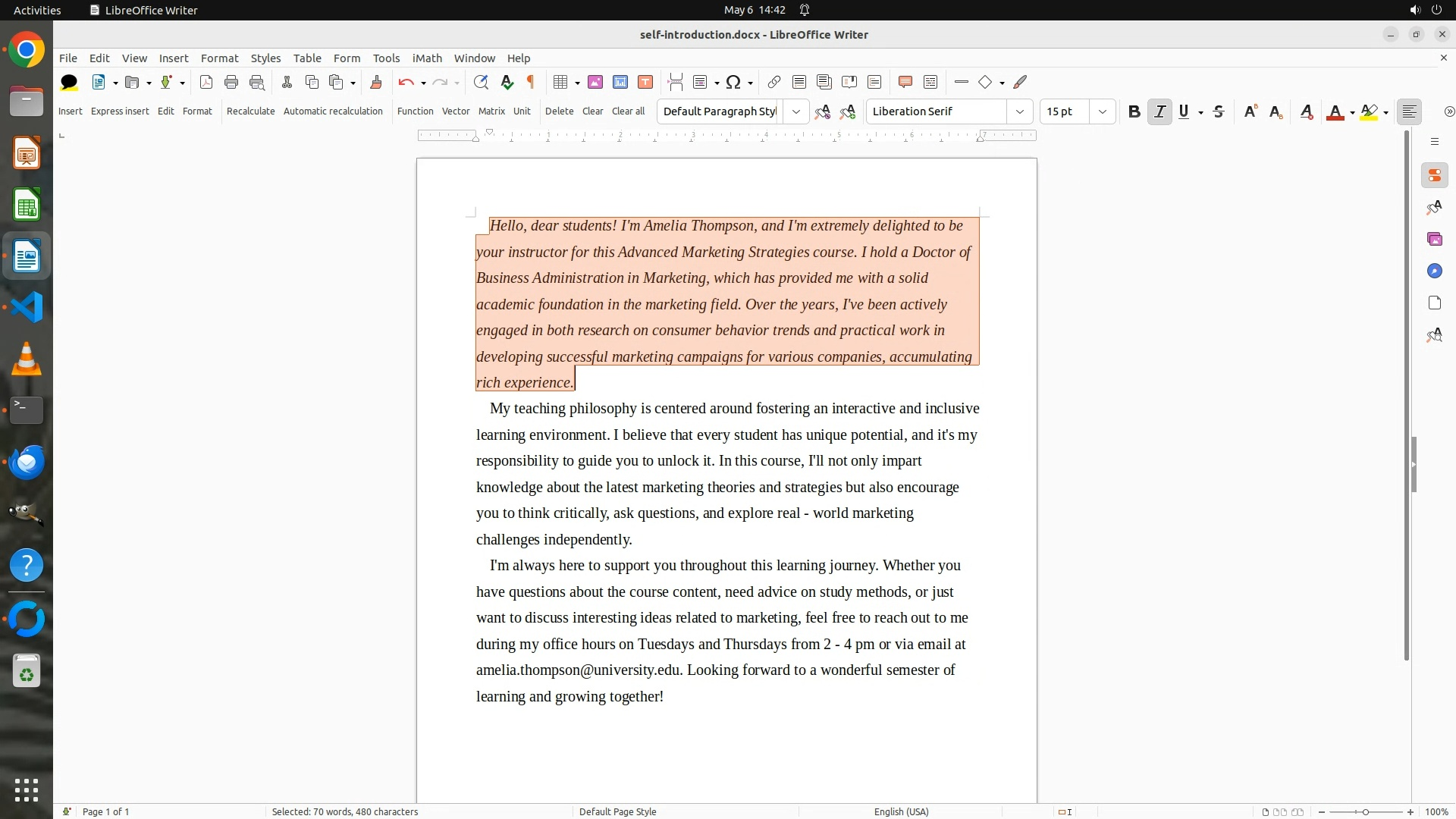The width and height of the screenshot is (1456, 819).
Task: Open the Styles menu
Action: click(265, 58)
